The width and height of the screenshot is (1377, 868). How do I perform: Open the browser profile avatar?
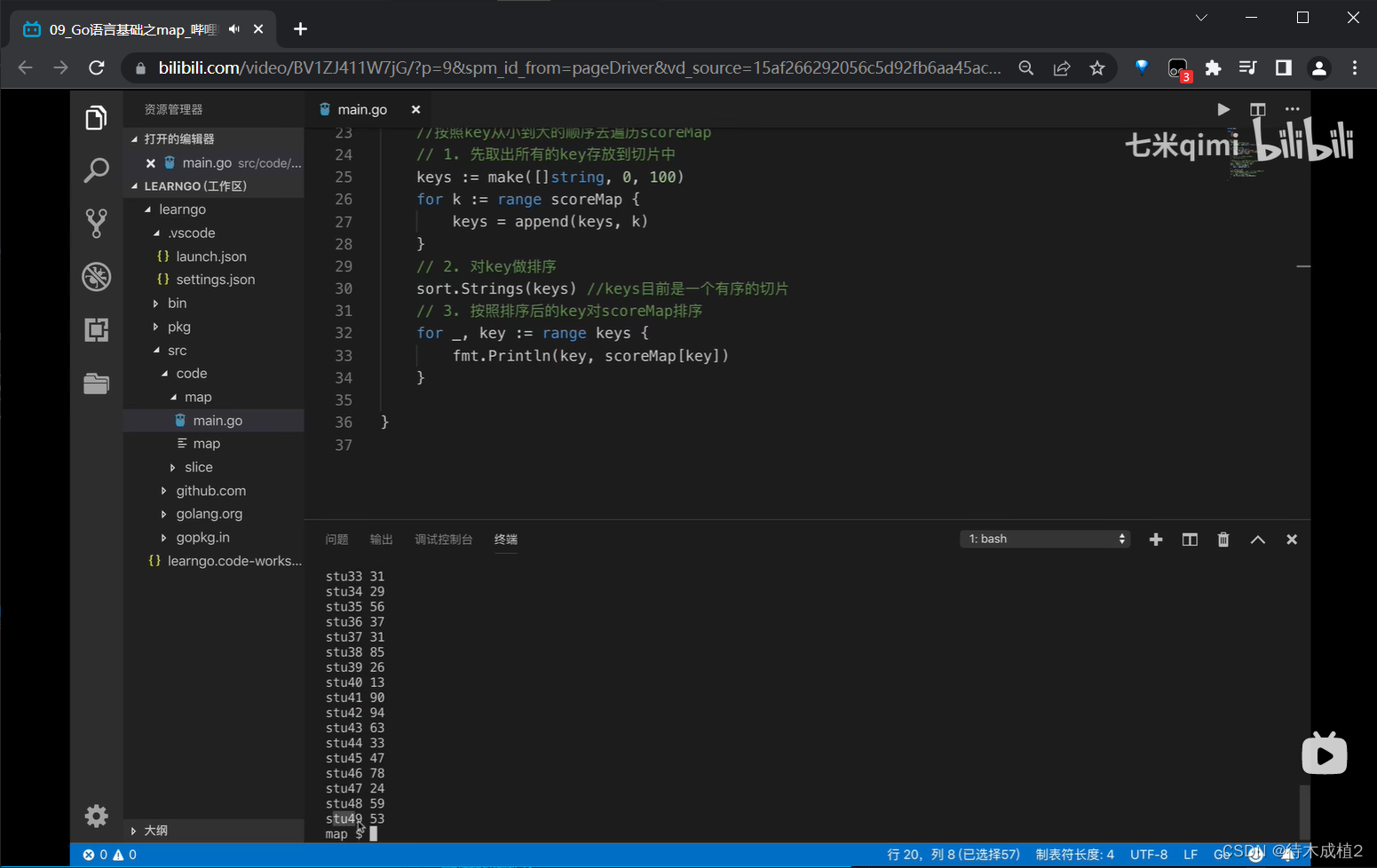click(x=1319, y=68)
